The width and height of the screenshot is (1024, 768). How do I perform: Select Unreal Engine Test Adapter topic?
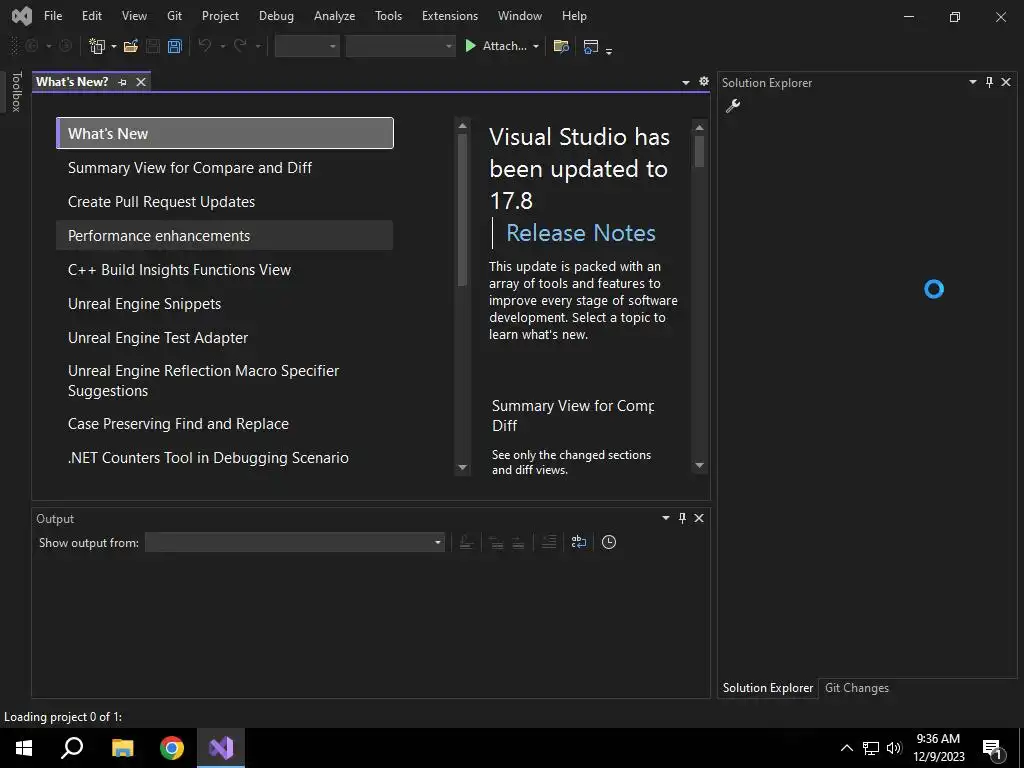(x=225, y=338)
